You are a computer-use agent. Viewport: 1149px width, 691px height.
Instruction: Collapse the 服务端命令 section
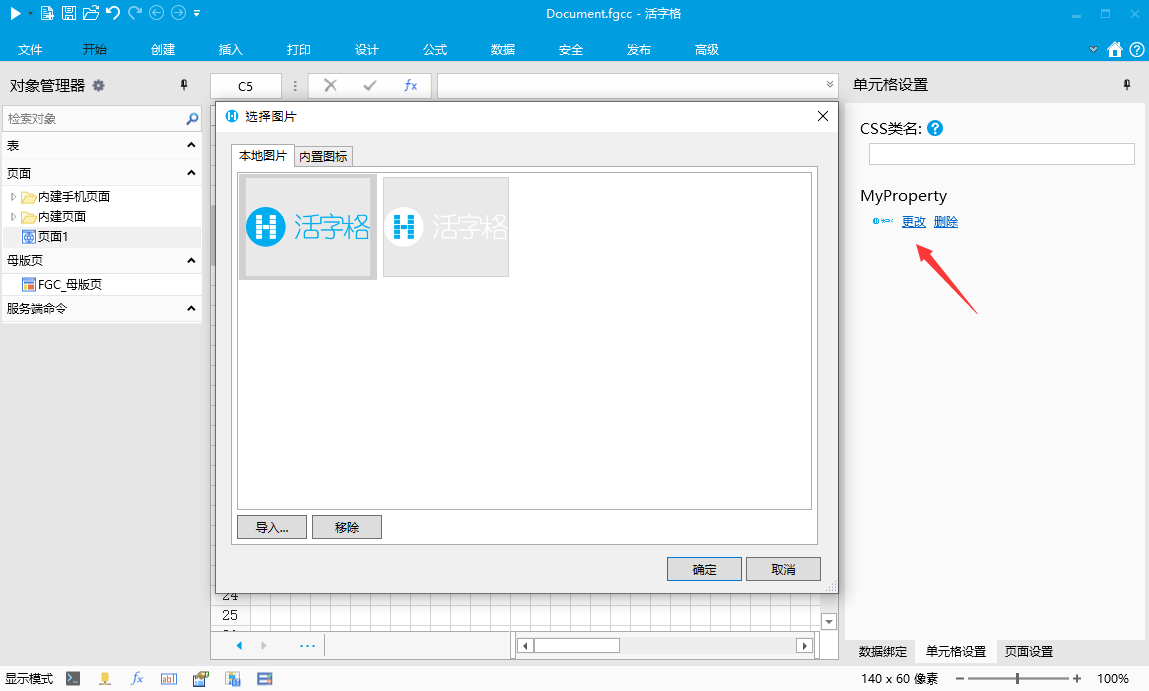[x=191, y=308]
